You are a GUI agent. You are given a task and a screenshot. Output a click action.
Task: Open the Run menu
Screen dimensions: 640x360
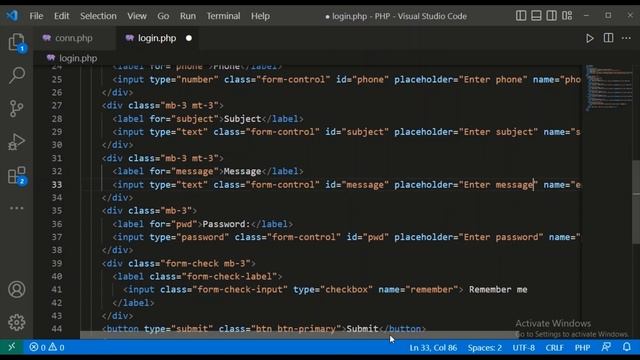[187, 16]
